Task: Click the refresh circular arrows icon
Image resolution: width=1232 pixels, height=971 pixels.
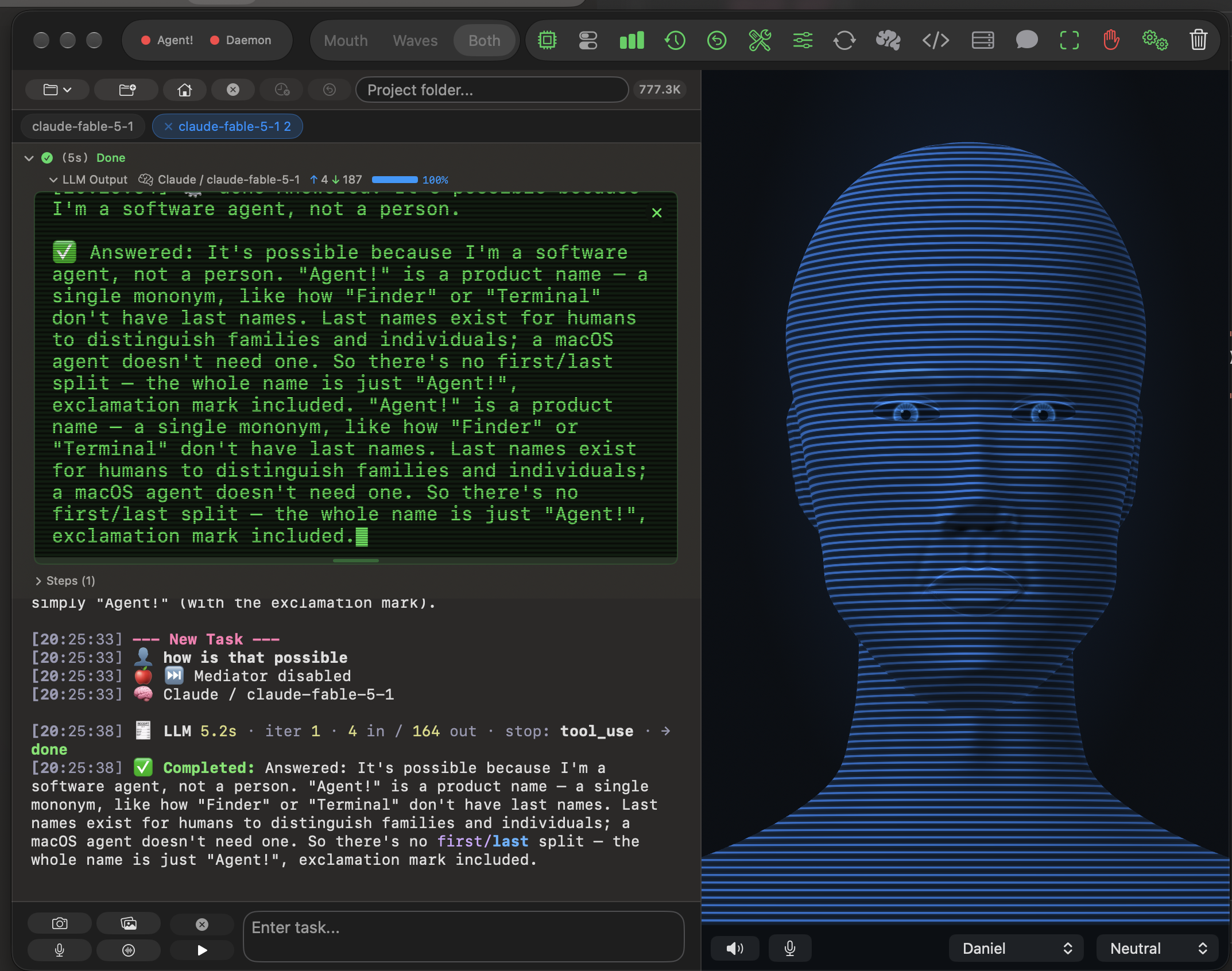Action: click(x=844, y=40)
